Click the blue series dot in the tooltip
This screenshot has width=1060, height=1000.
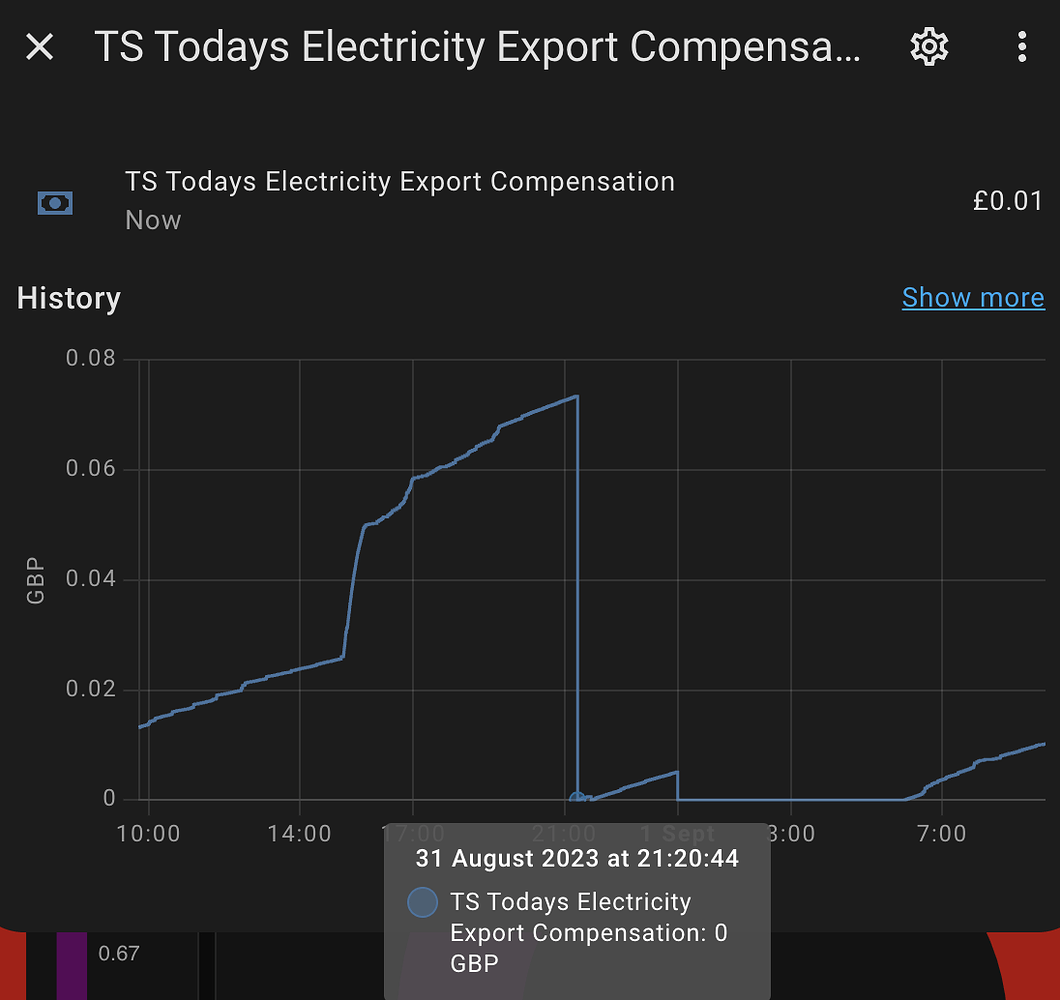(423, 902)
